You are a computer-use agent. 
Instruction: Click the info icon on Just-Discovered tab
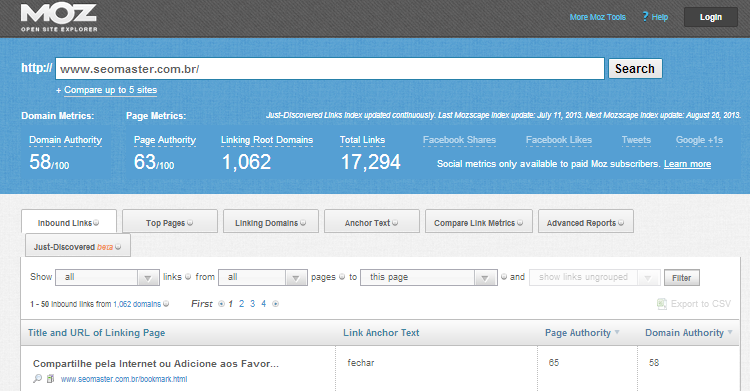click(x=118, y=247)
